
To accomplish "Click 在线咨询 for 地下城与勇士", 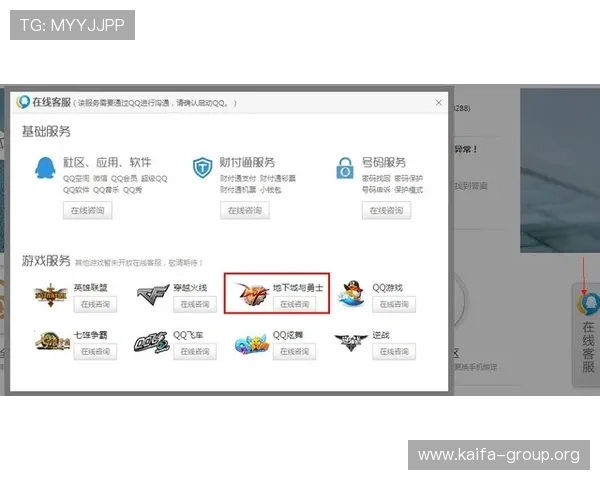I will pos(294,304).
